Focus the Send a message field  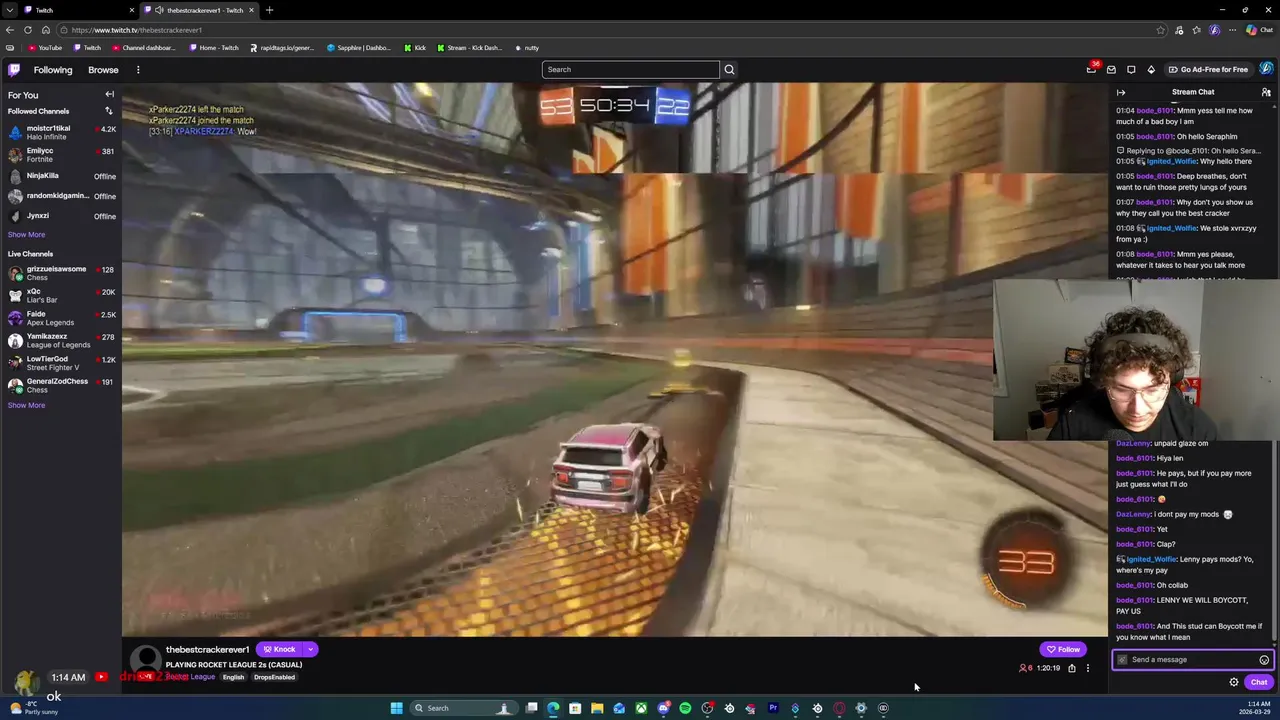point(1191,660)
